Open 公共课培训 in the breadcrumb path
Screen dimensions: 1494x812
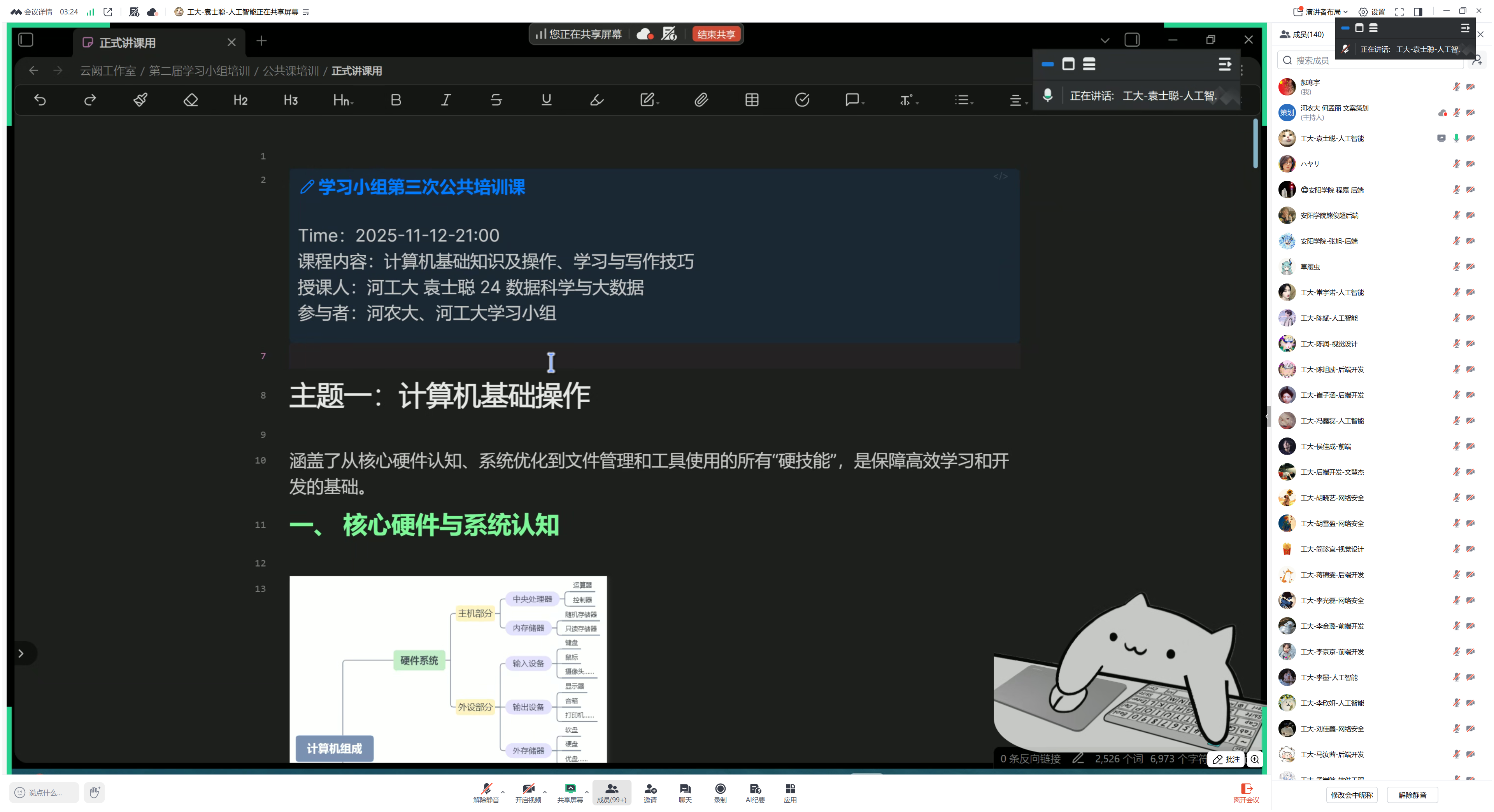pos(291,71)
